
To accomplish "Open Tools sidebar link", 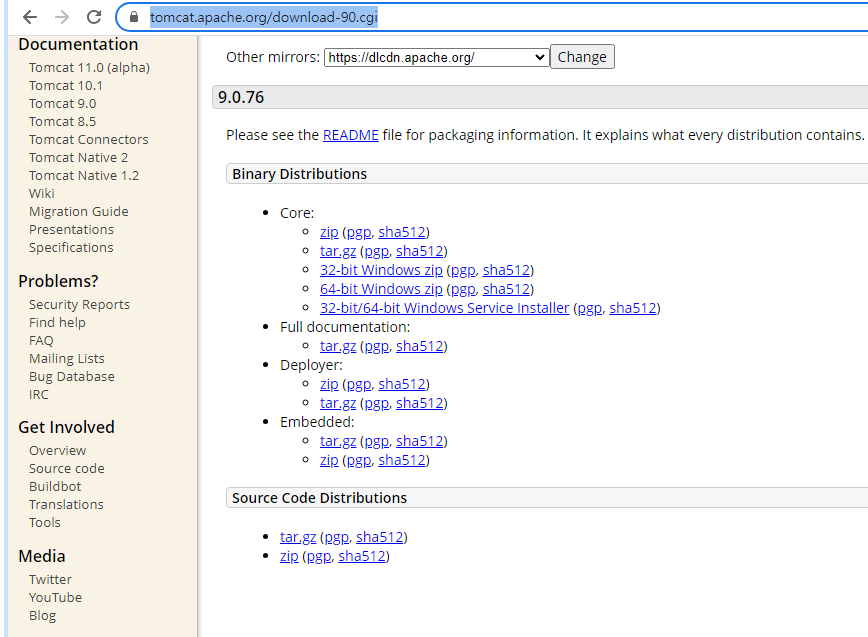I will [45, 522].
